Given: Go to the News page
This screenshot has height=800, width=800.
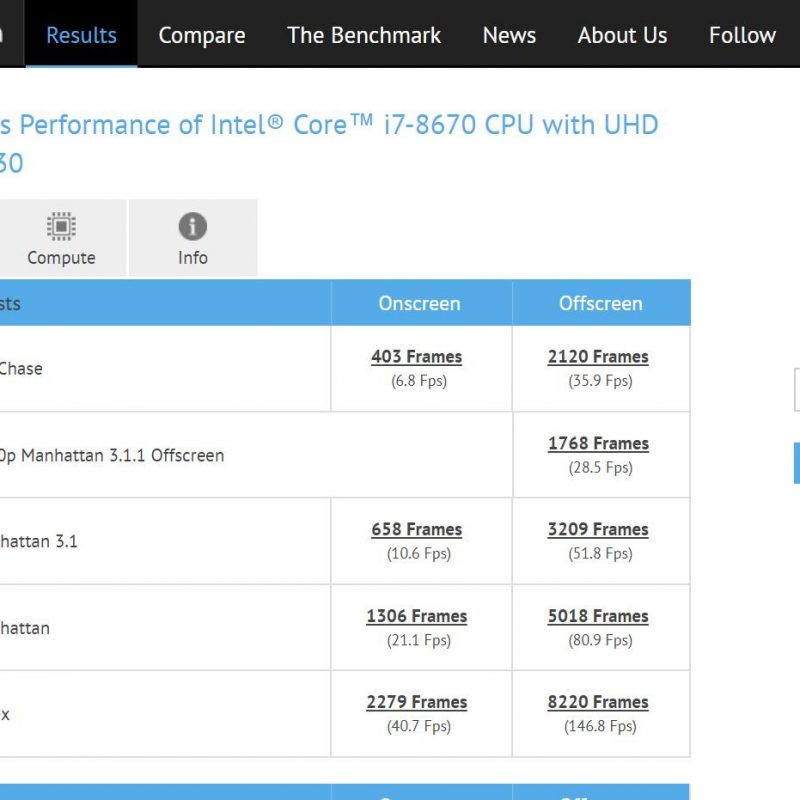Looking at the screenshot, I should 509,35.
